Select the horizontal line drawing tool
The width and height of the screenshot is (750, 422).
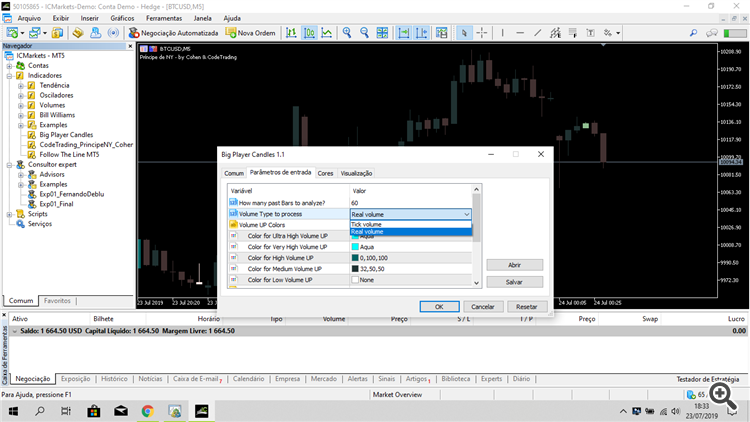(520, 33)
